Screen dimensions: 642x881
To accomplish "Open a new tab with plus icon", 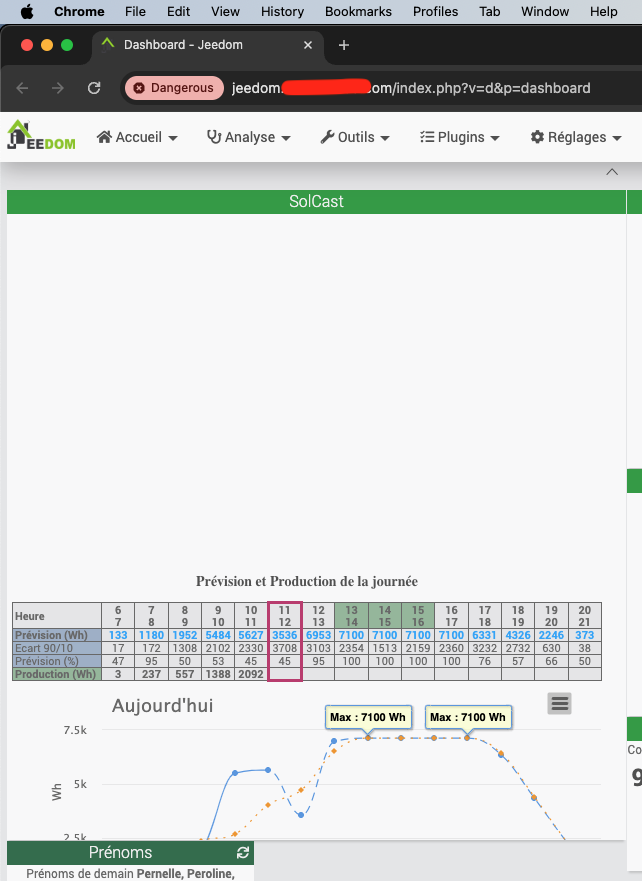I will click(344, 45).
